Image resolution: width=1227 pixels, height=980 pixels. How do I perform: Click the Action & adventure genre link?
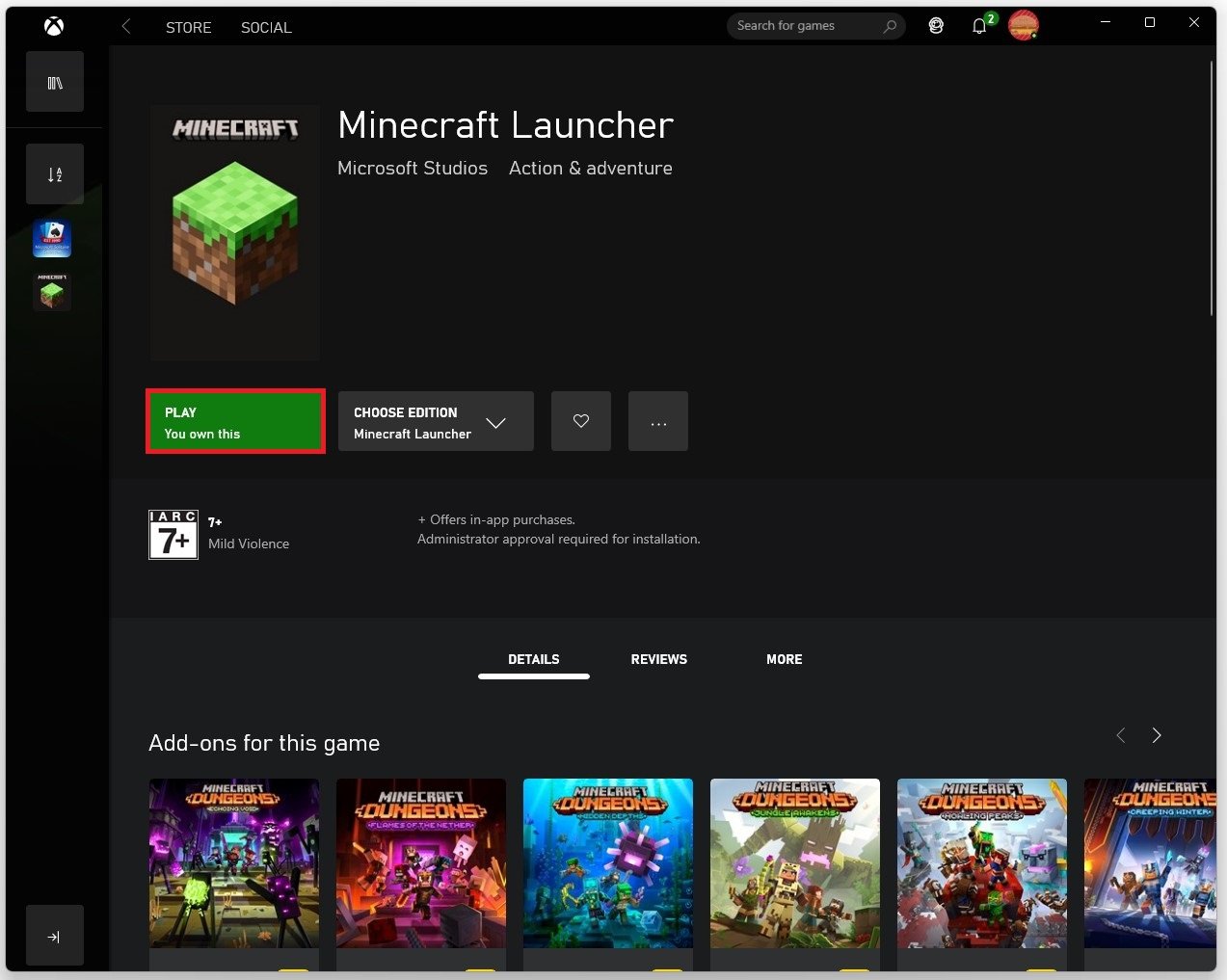point(591,168)
